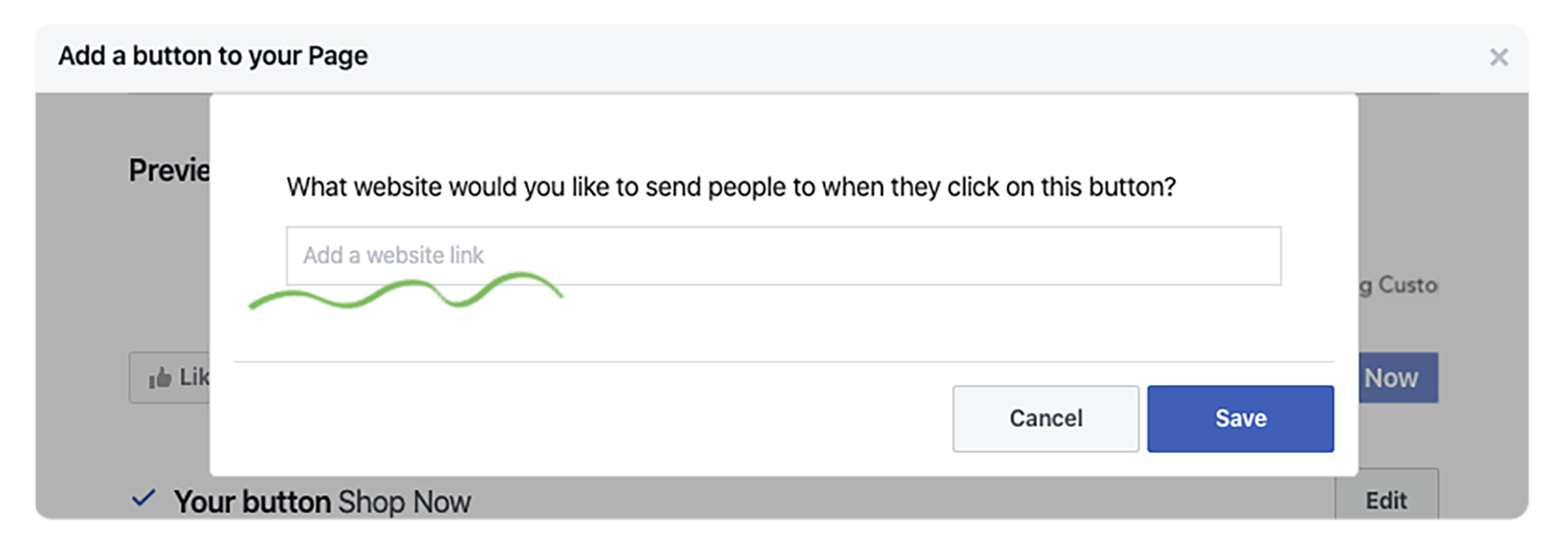The width and height of the screenshot is (1568, 557).
Task: Select the 'Your button' step label
Action: [252, 501]
